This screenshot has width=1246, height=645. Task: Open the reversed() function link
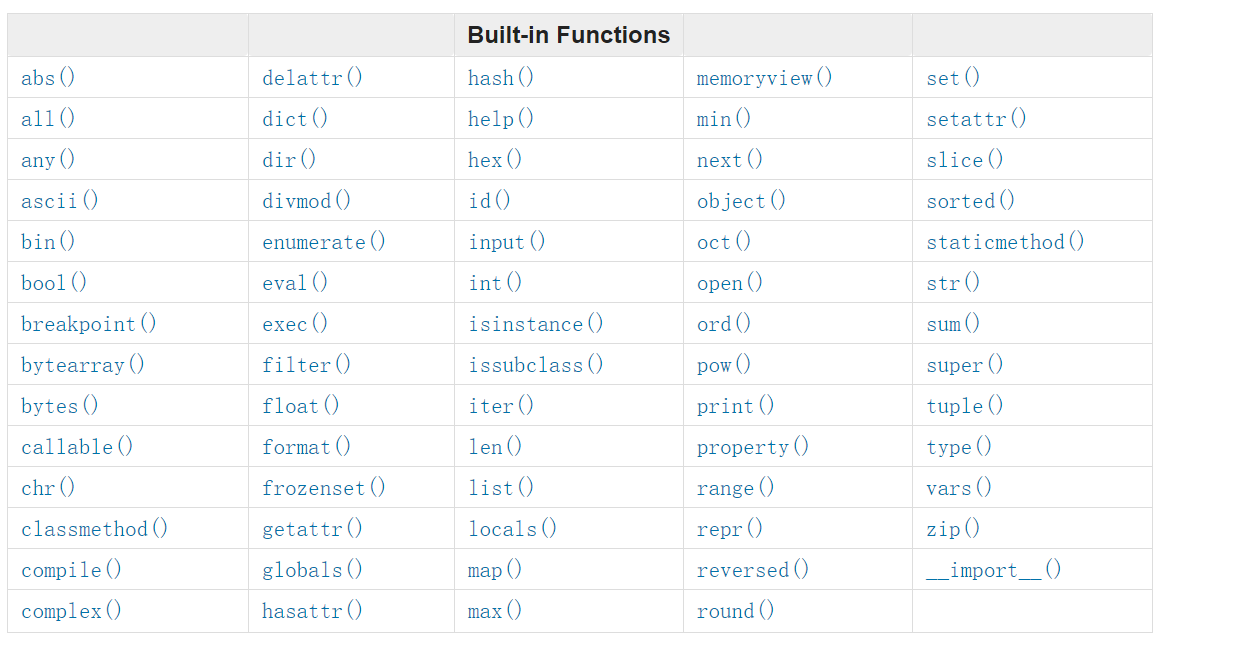click(753, 570)
